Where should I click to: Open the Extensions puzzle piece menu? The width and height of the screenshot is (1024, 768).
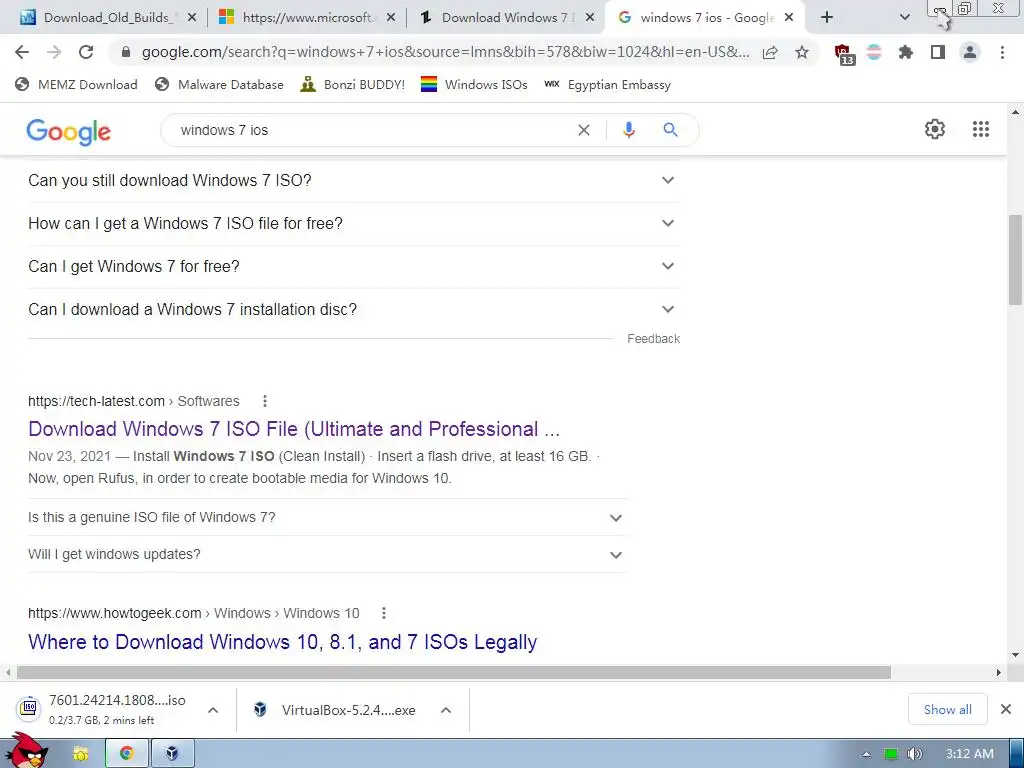(x=906, y=52)
